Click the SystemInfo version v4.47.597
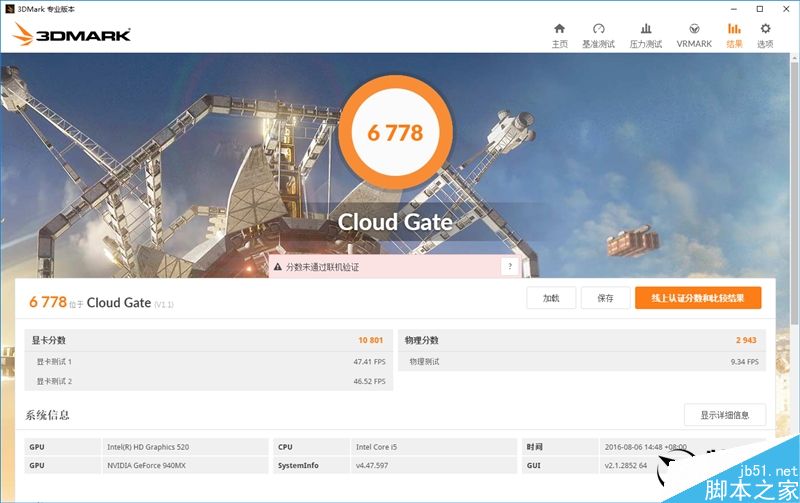800x503 pixels. pyautogui.click(x=372, y=465)
